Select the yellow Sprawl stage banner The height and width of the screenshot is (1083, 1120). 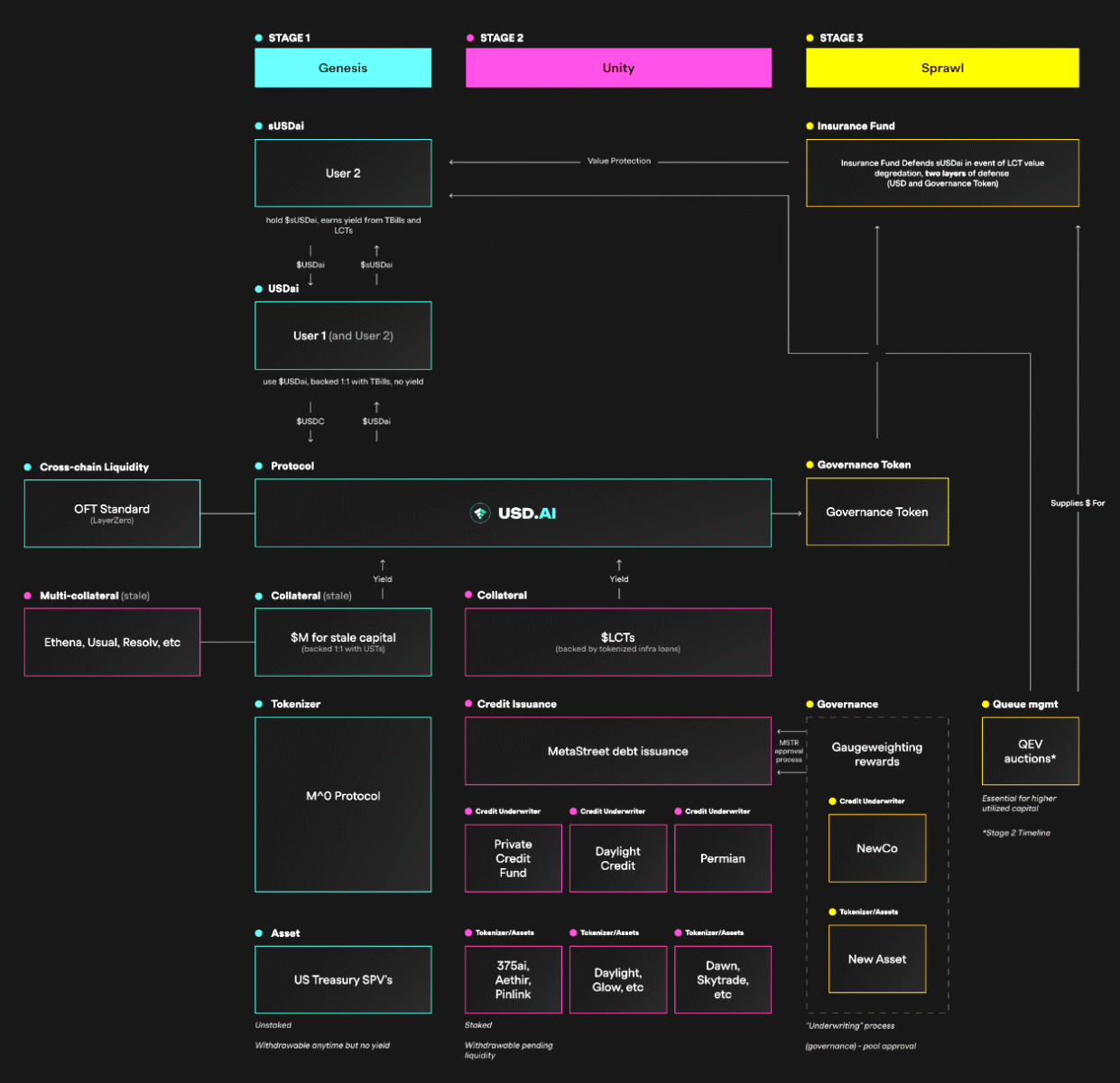click(x=942, y=68)
